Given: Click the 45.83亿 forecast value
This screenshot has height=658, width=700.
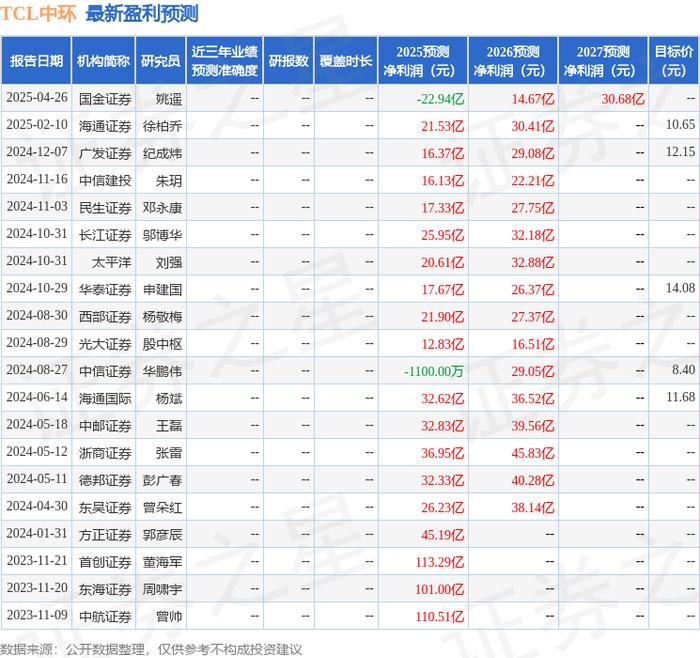Looking at the screenshot, I should pyautogui.click(x=533, y=453).
